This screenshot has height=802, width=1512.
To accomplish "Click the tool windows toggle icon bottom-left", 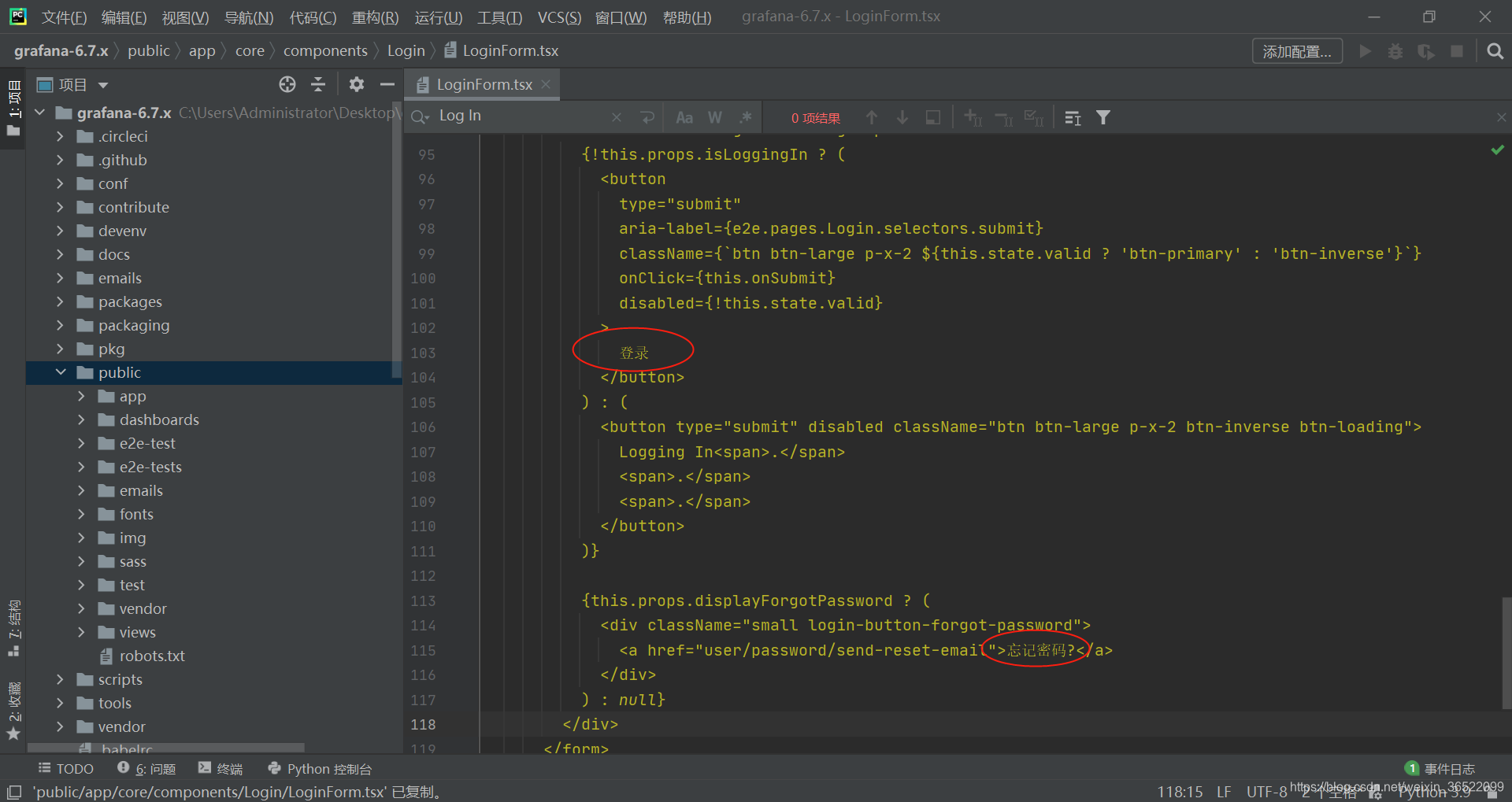I will 14,792.
